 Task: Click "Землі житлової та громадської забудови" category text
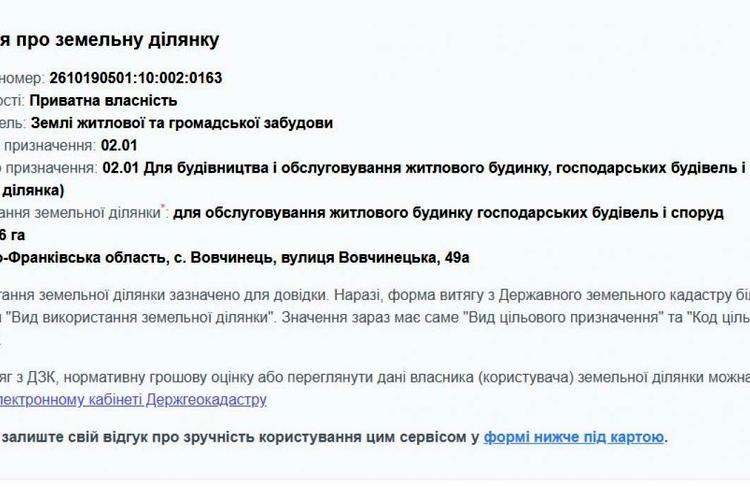[x=182, y=123]
